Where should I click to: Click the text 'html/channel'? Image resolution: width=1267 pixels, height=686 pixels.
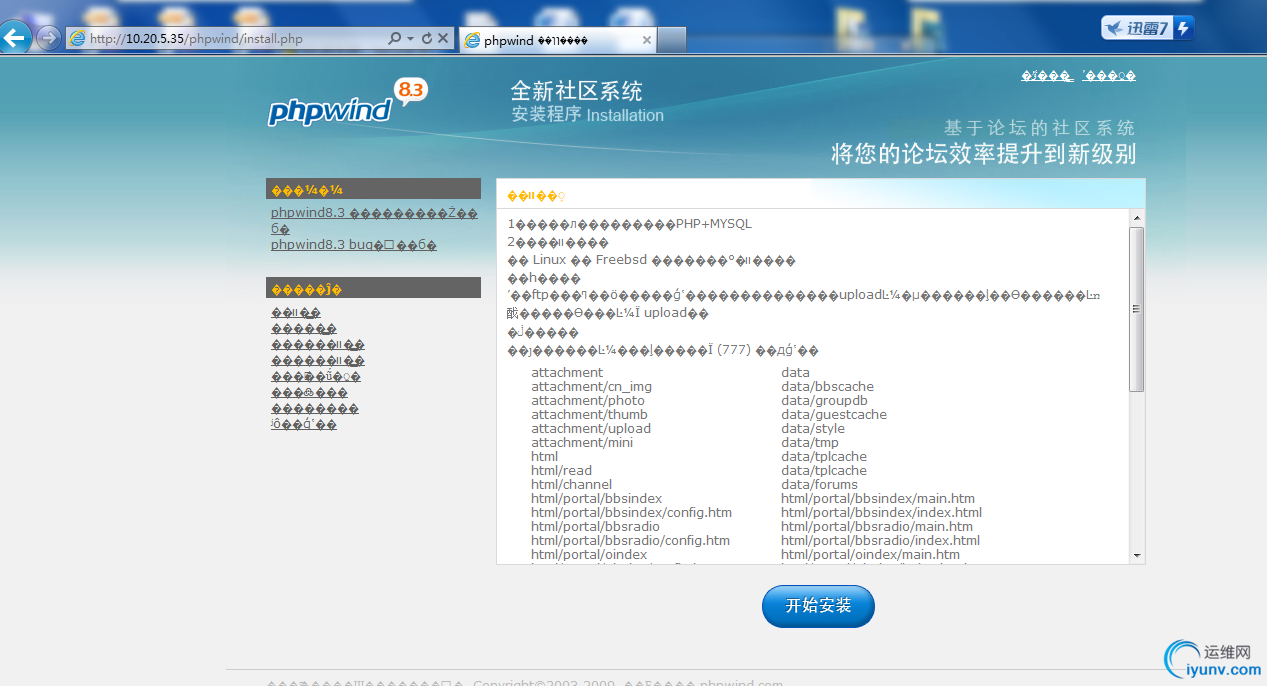click(x=571, y=485)
